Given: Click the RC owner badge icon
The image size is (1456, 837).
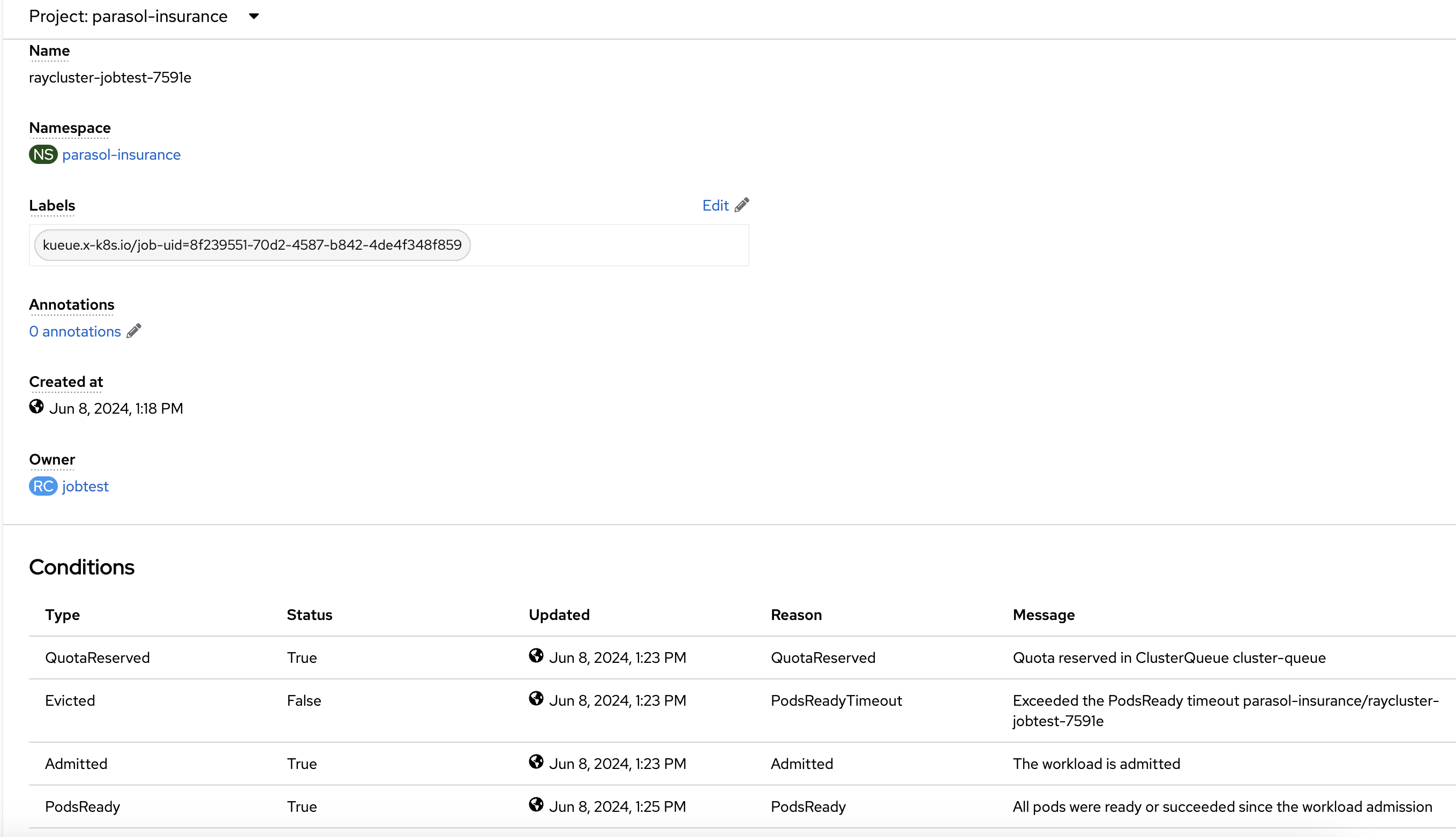Looking at the screenshot, I should coord(43,487).
